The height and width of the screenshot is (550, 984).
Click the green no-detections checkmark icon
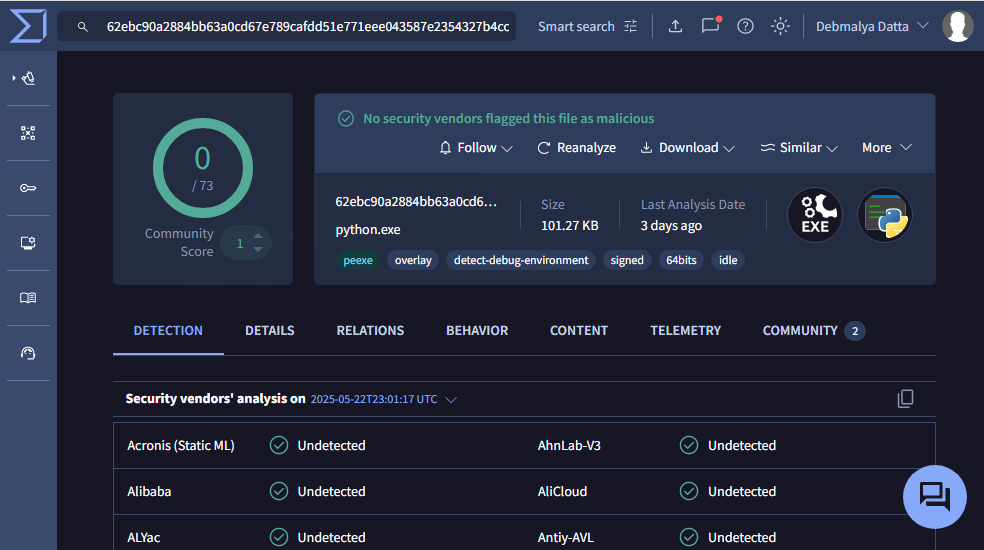pyautogui.click(x=346, y=118)
